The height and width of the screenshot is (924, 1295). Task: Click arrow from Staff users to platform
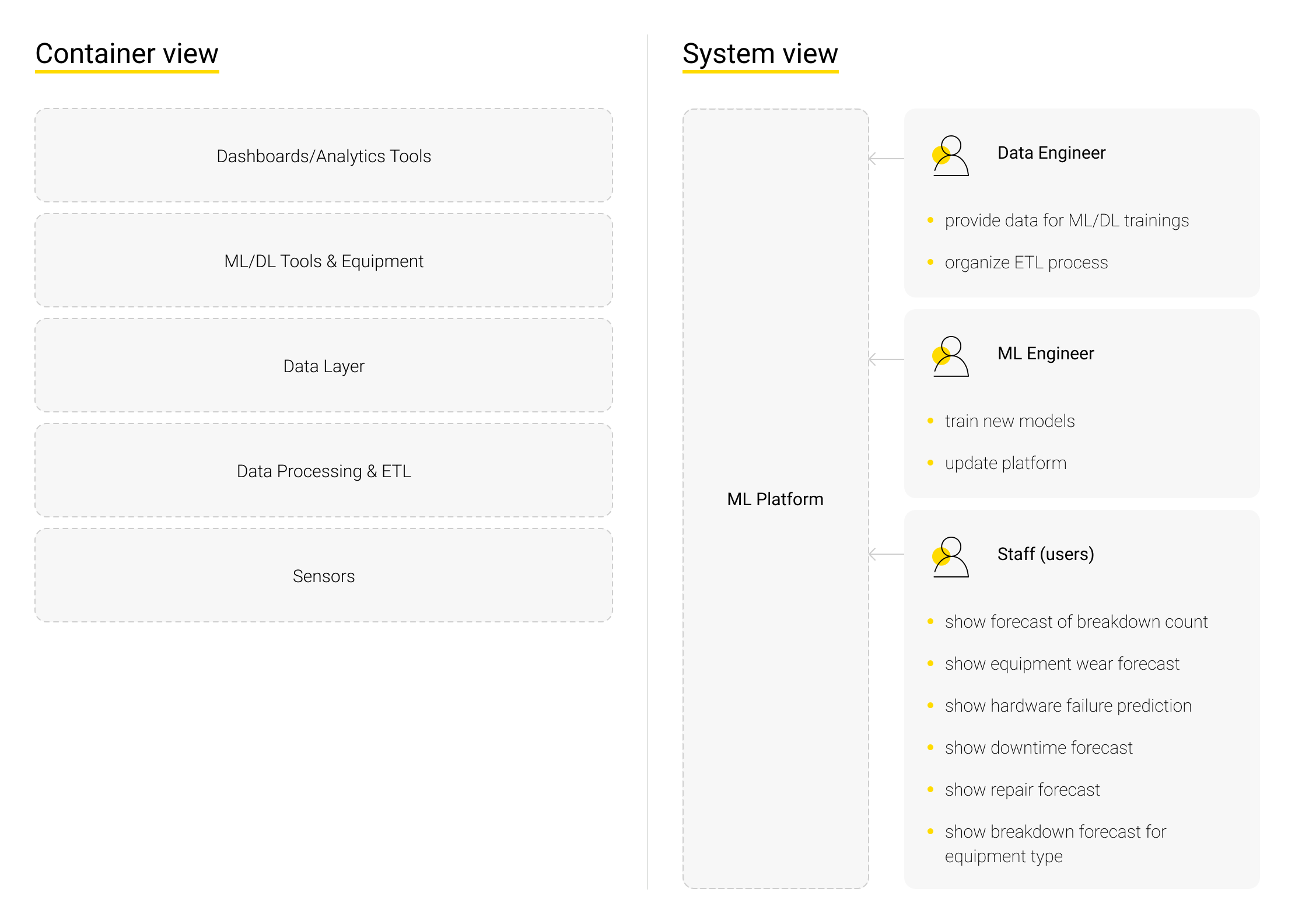[886, 554]
